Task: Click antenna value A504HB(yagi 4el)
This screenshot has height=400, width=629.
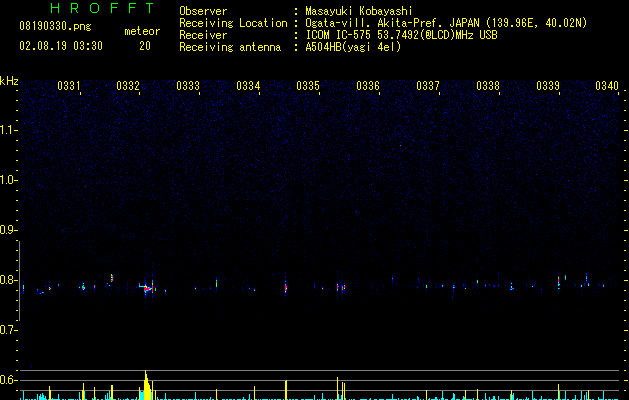Action: 353,47
